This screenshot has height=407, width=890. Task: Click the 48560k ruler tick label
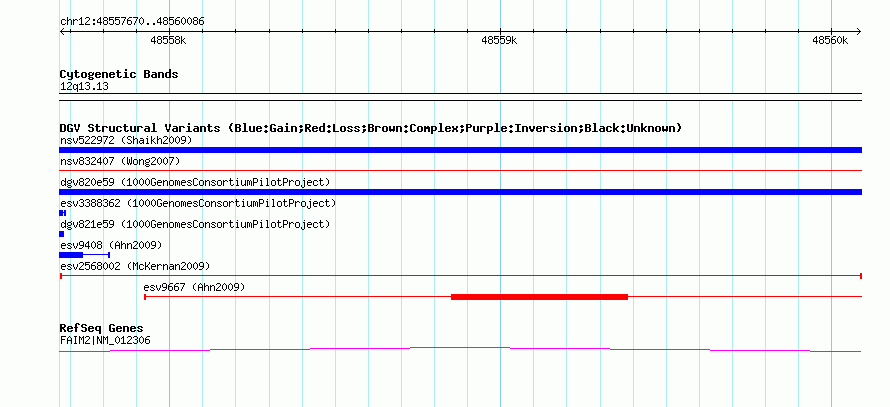(x=830, y=40)
